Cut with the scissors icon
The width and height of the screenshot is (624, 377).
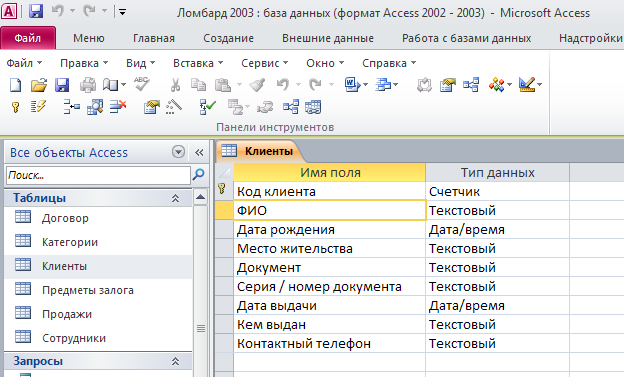pos(175,85)
